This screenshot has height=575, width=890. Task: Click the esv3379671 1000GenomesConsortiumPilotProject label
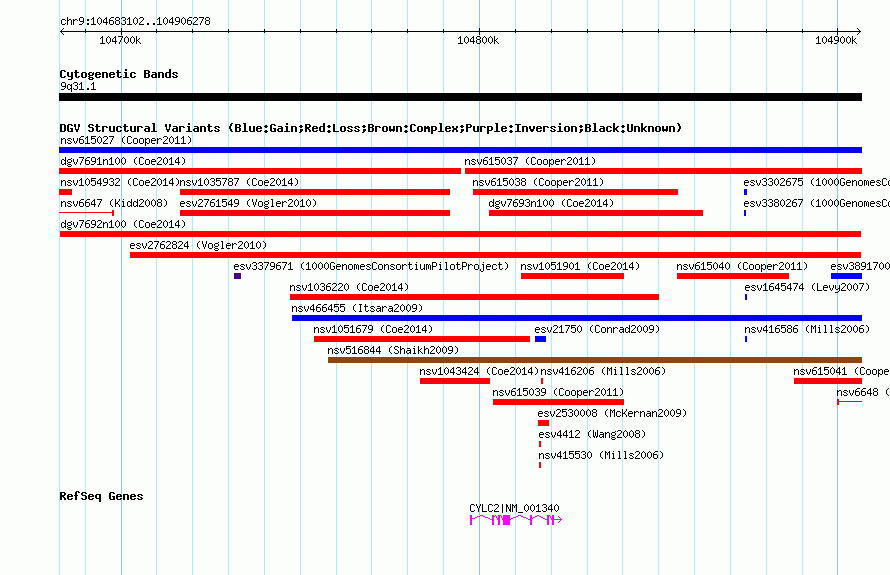pos(371,266)
